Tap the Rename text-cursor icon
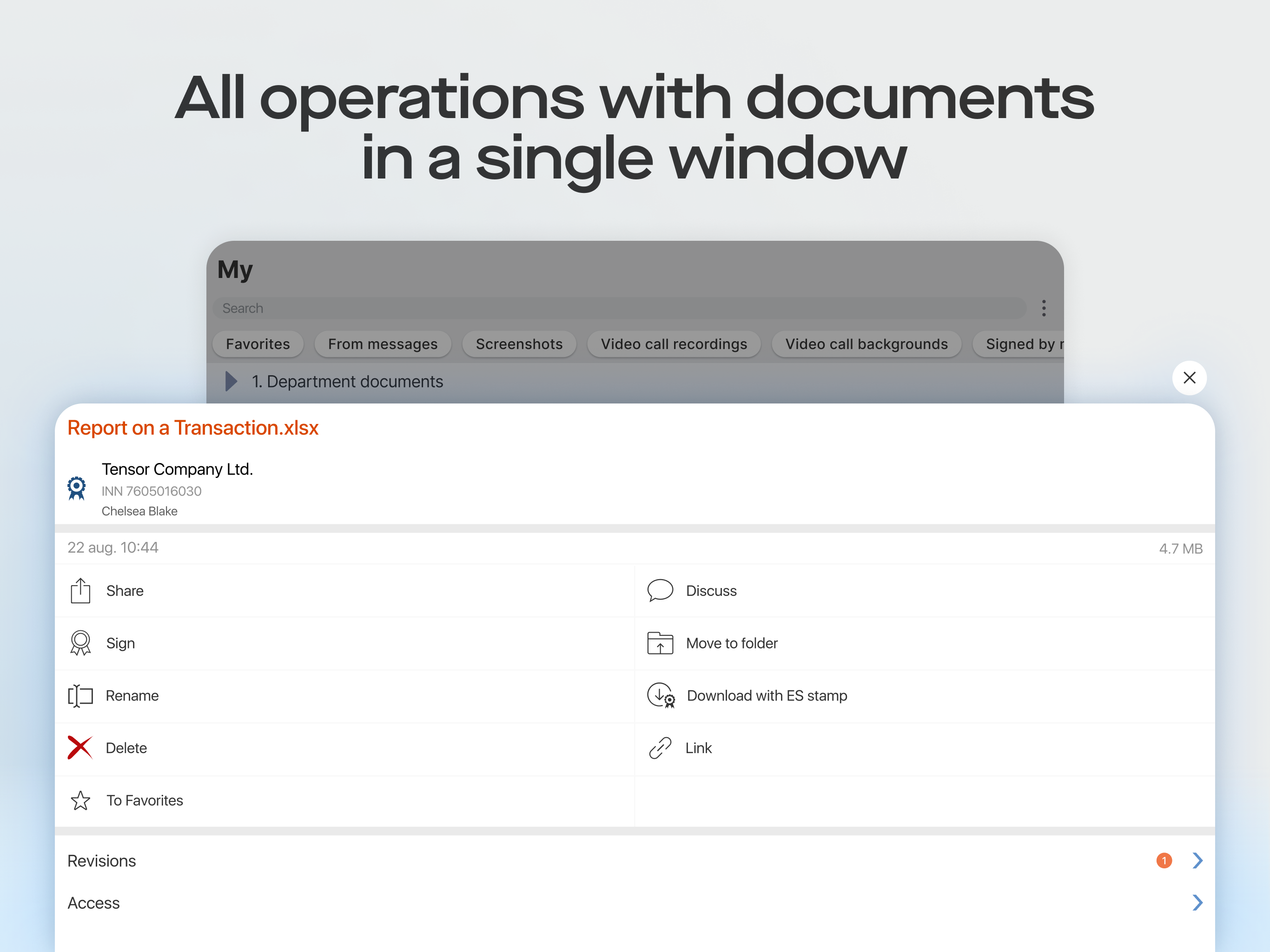The height and width of the screenshot is (952, 1270). 80,696
